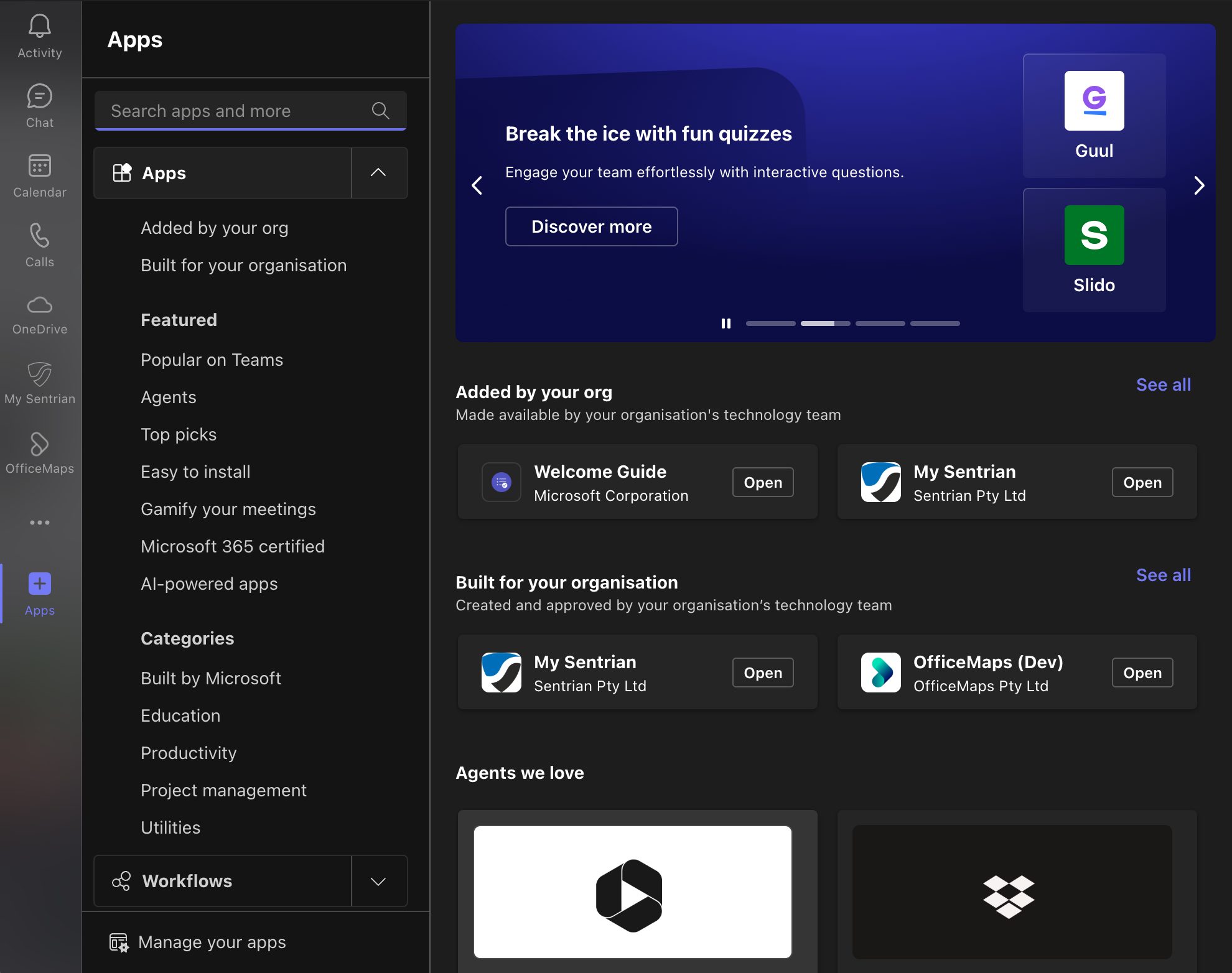Click Manage your apps link
1232x973 pixels.
click(x=212, y=943)
